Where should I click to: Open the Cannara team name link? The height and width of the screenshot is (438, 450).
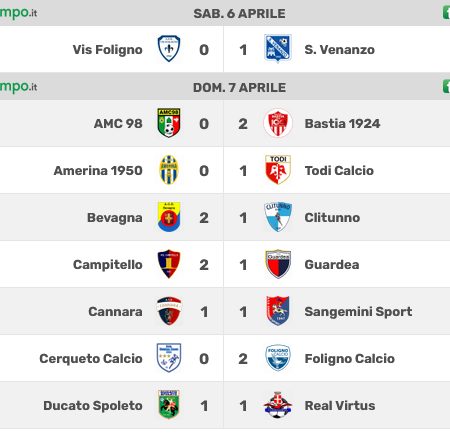coord(115,312)
